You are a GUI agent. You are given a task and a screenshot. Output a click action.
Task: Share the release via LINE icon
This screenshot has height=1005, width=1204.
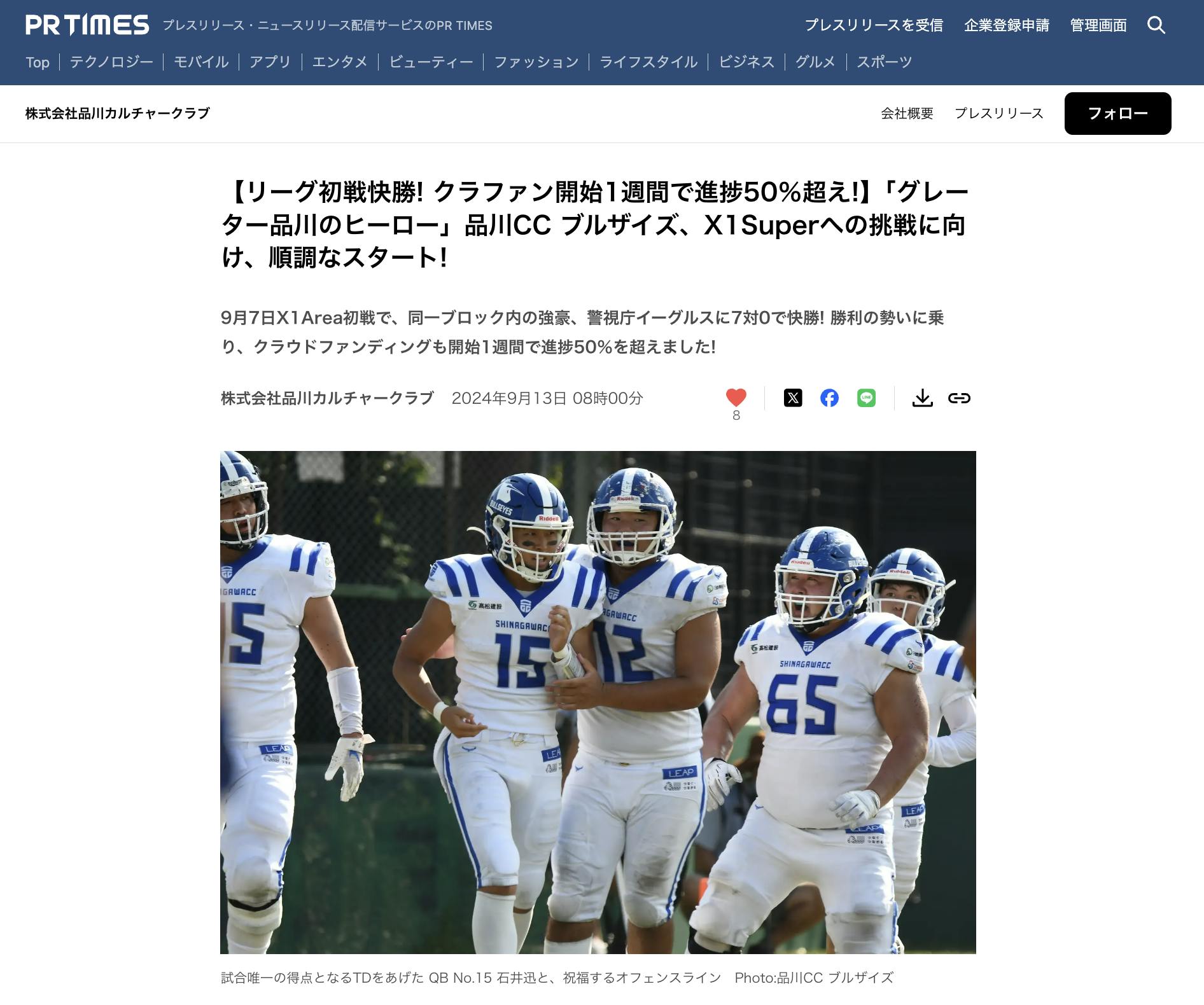tap(866, 398)
